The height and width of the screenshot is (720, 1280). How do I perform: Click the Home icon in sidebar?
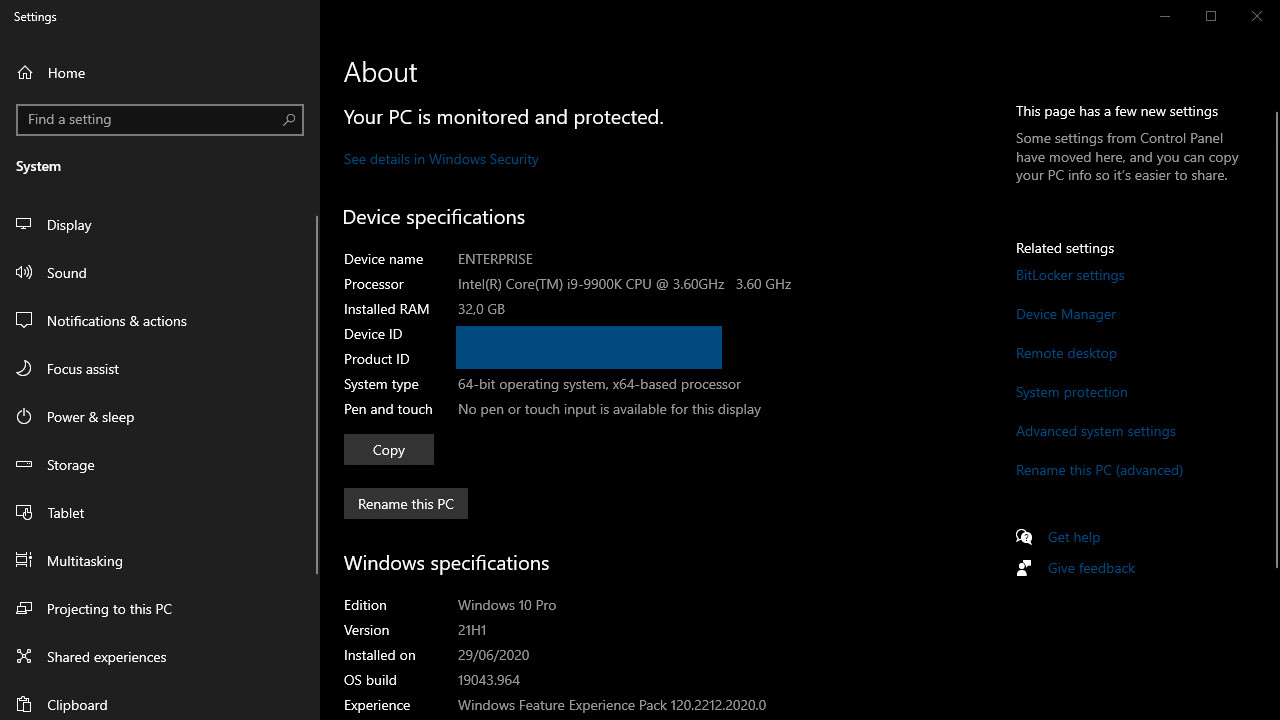coord(25,73)
